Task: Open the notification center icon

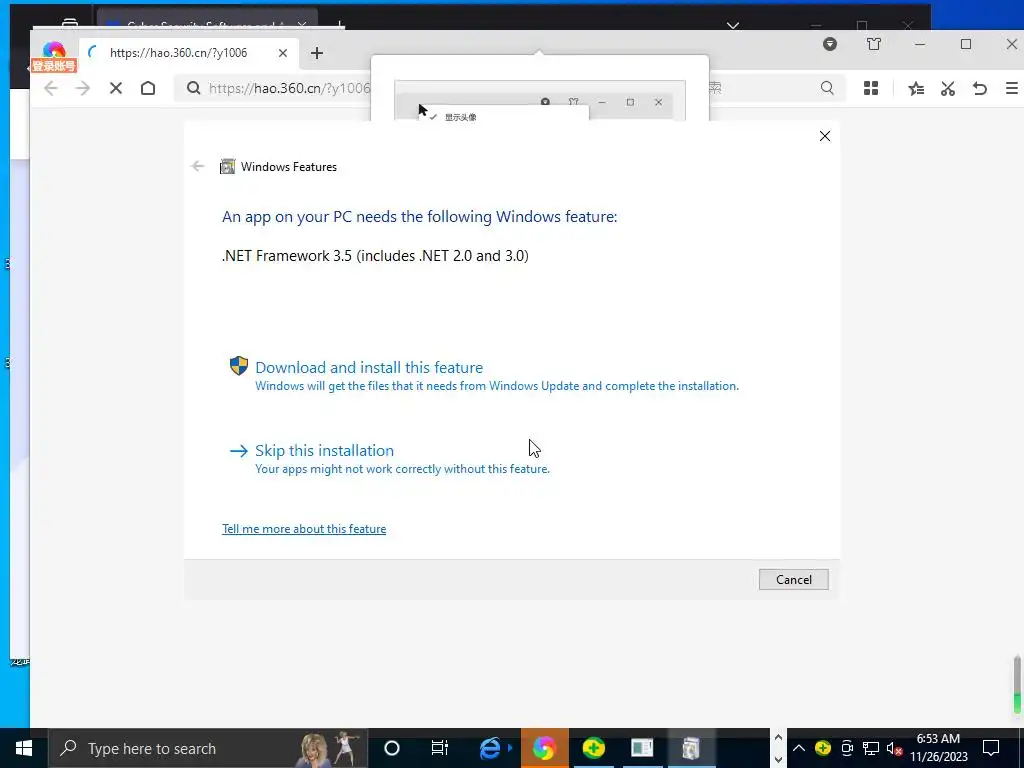Action: click(x=991, y=748)
